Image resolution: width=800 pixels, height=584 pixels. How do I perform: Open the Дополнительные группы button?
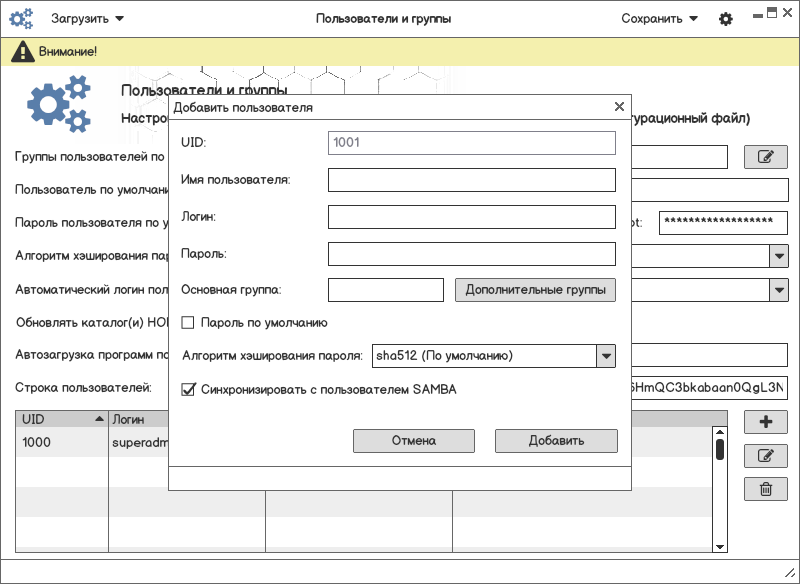[x=535, y=290]
